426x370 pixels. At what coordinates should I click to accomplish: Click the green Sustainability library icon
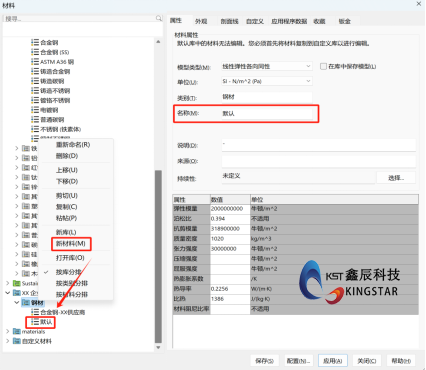coord(17,283)
